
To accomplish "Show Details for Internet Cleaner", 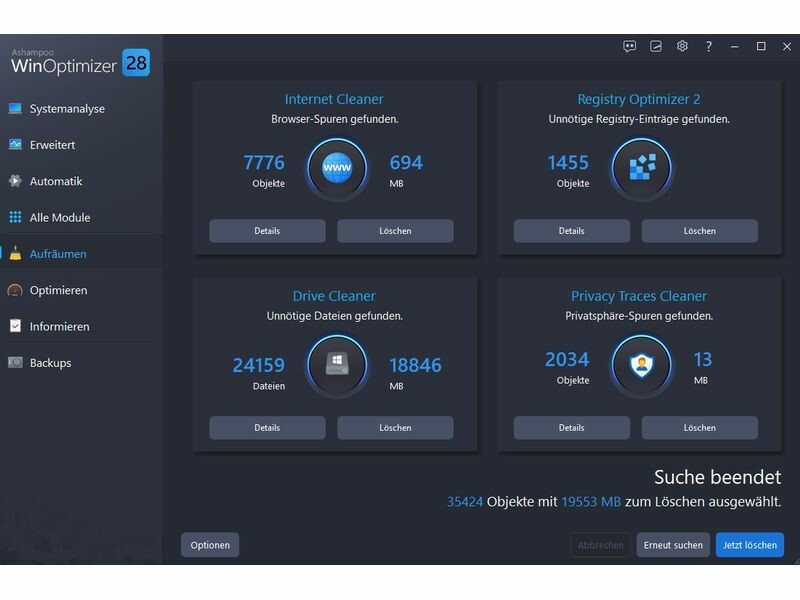I will click(267, 231).
